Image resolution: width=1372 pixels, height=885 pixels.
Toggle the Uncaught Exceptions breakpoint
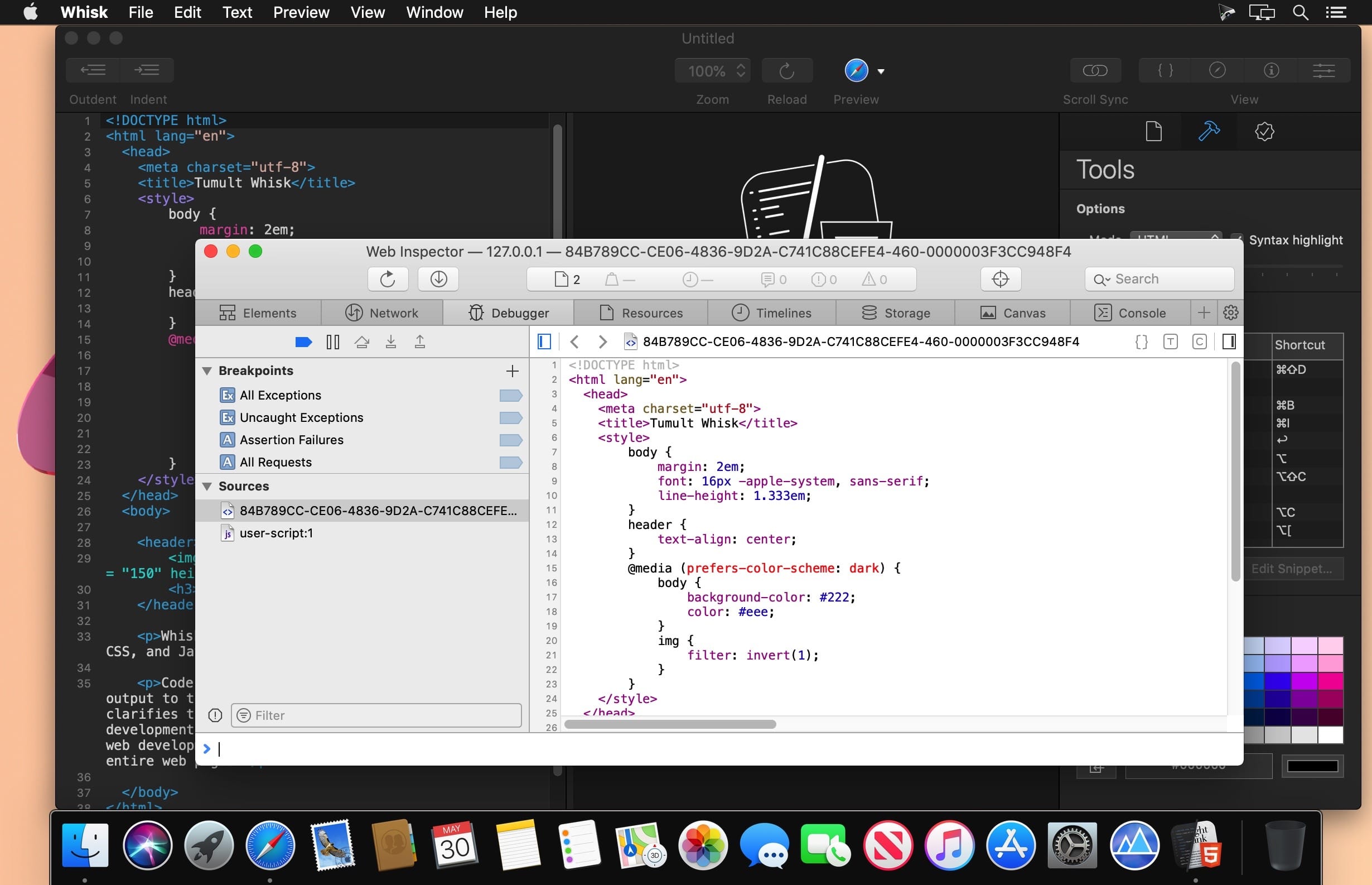pyautogui.click(x=510, y=418)
